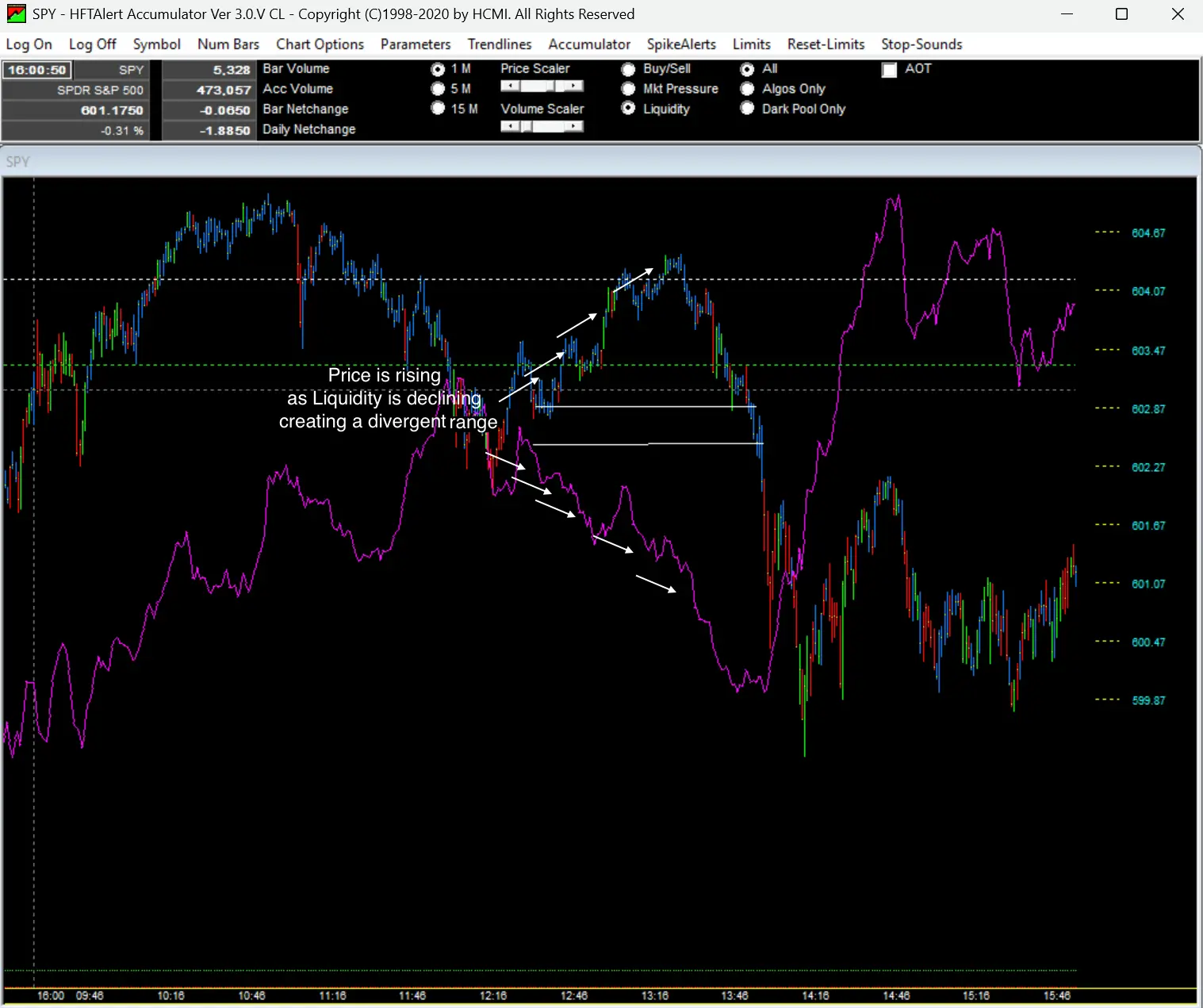This screenshot has width=1203, height=1008.
Task: Click the Price Scaler right arrow
Action: click(575, 86)
